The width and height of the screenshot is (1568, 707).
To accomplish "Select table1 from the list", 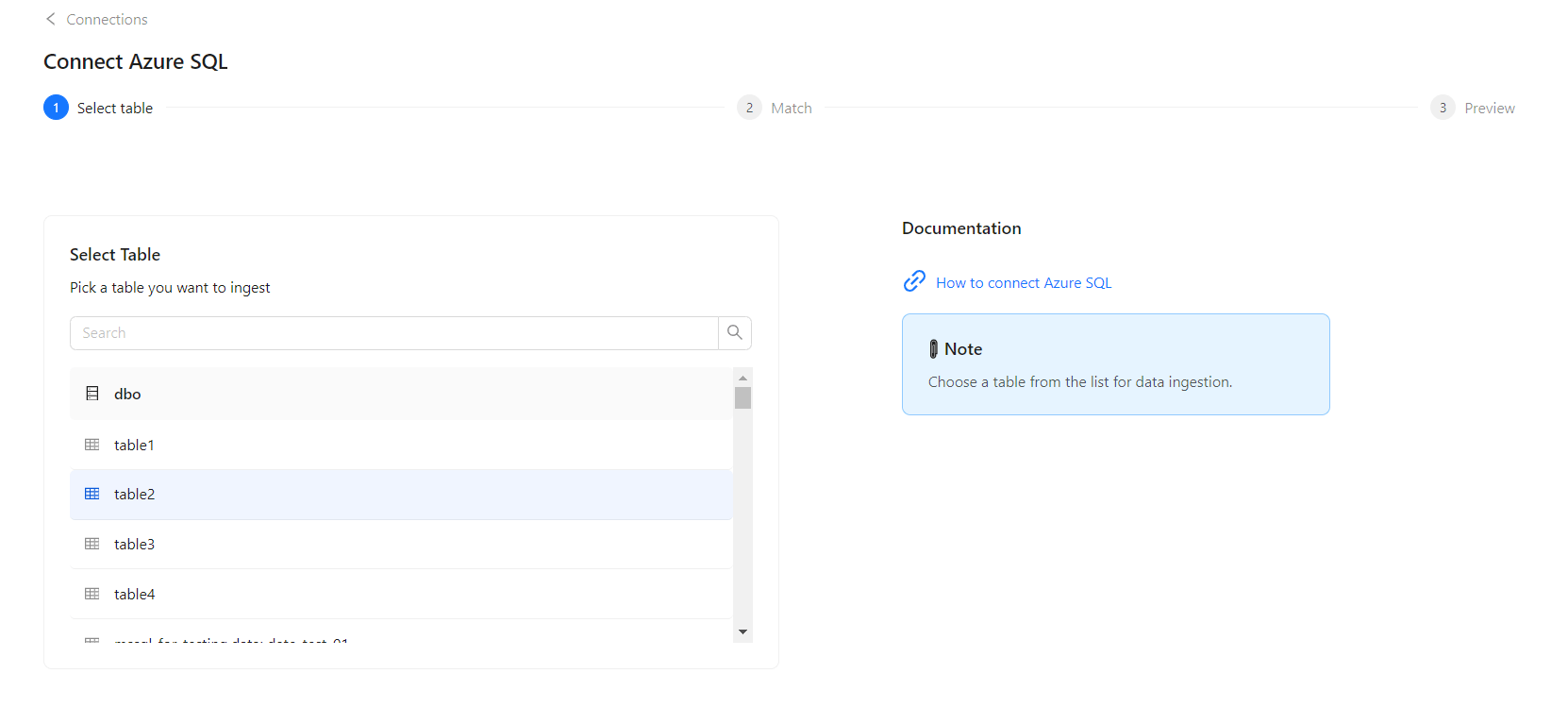I will (401, 445).
